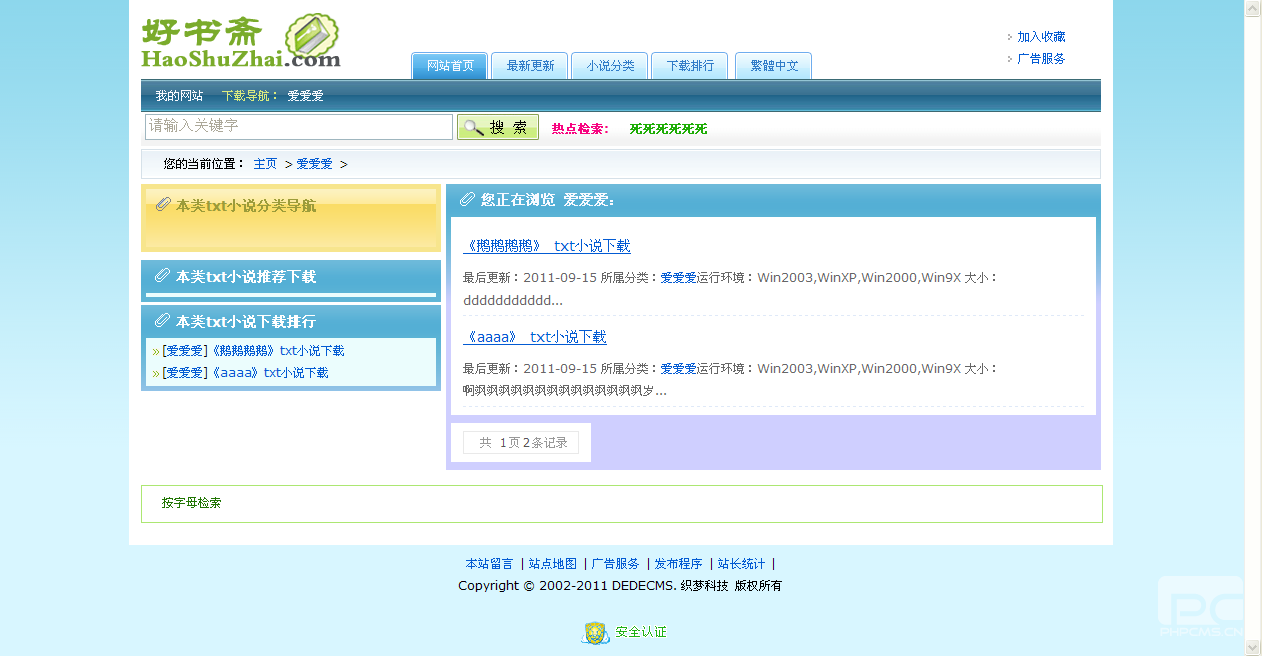Click hot search keyword 死死死死死死
1263x656 pixels.
pos(668,129)
